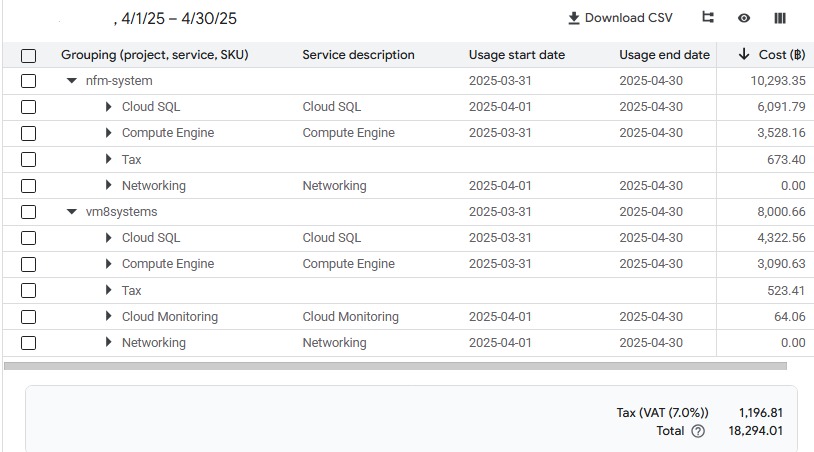Click the Total value 18,294.01

click(755, 431)
